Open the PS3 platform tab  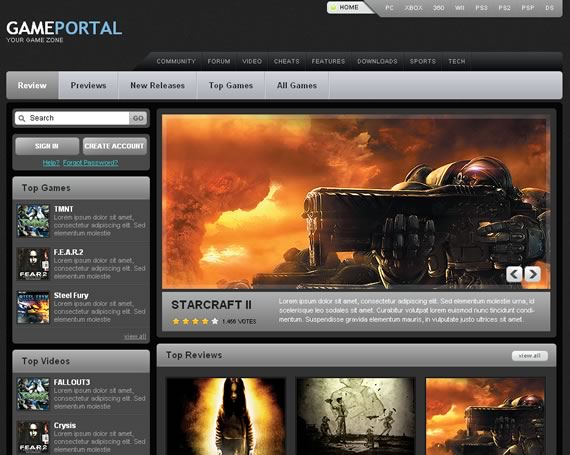click(481, 8)
